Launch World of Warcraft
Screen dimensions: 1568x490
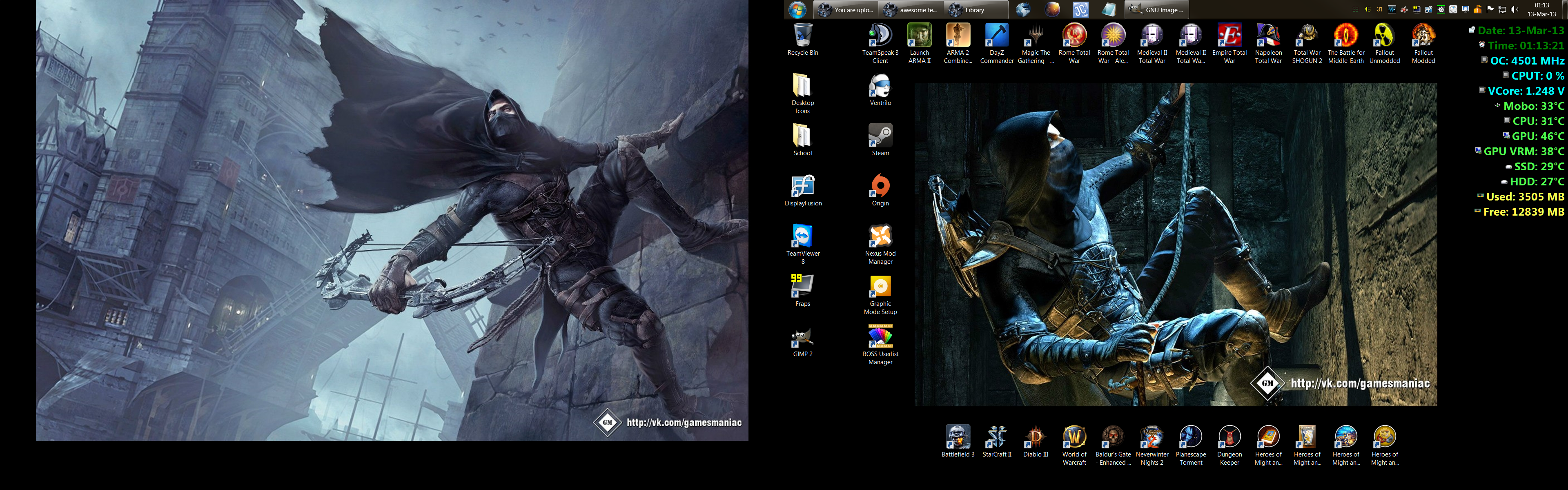click(1074, 445)
